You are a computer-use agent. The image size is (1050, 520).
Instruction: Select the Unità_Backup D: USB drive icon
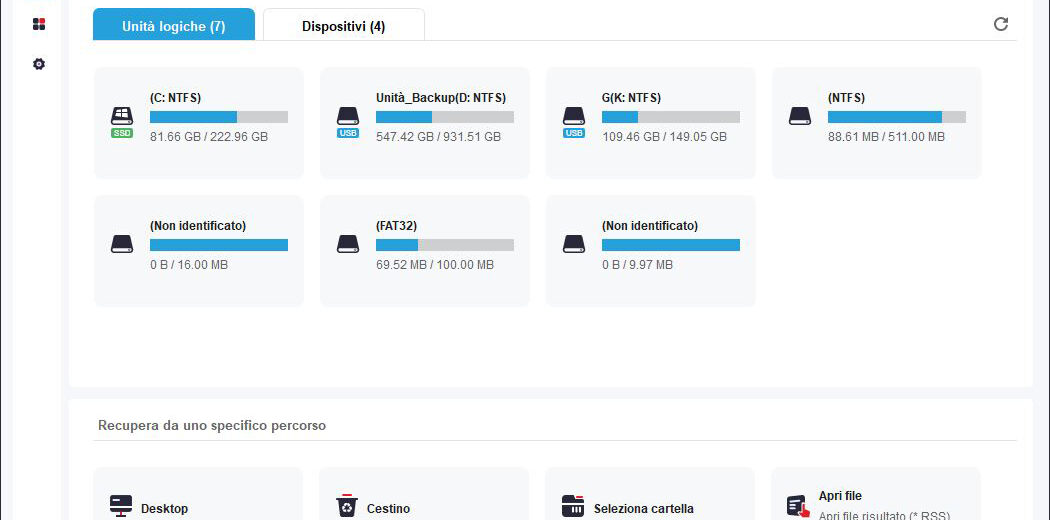[x=348, y=122]
